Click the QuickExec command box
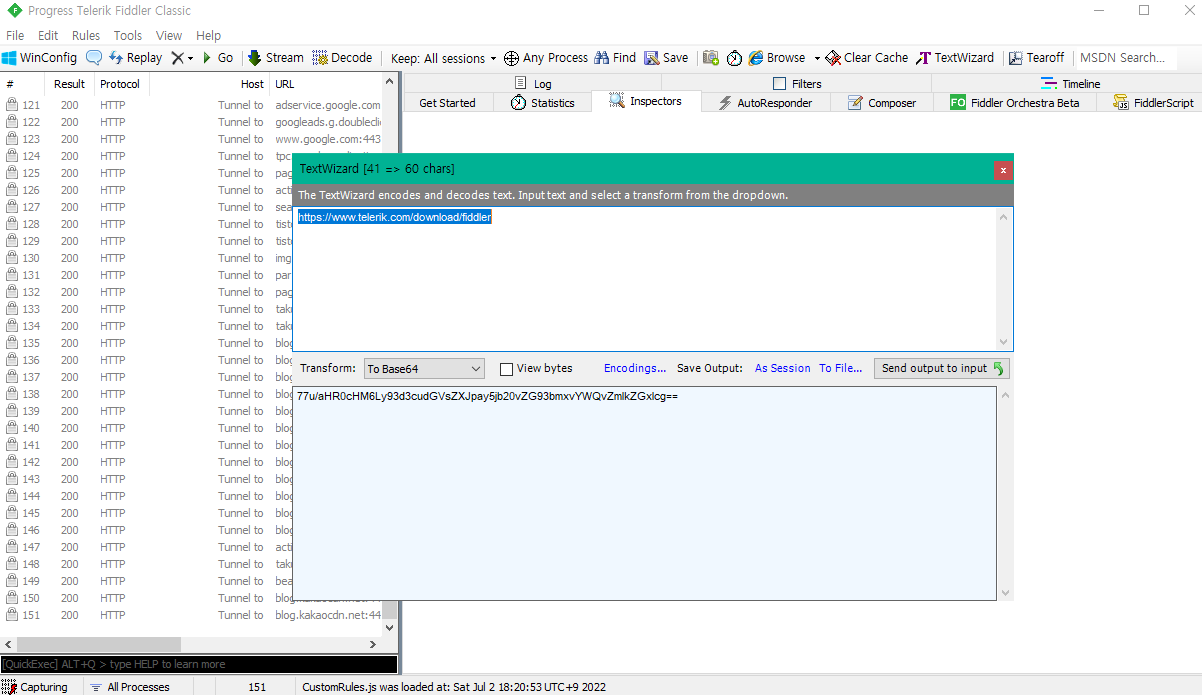 click(x=199, y=664)
